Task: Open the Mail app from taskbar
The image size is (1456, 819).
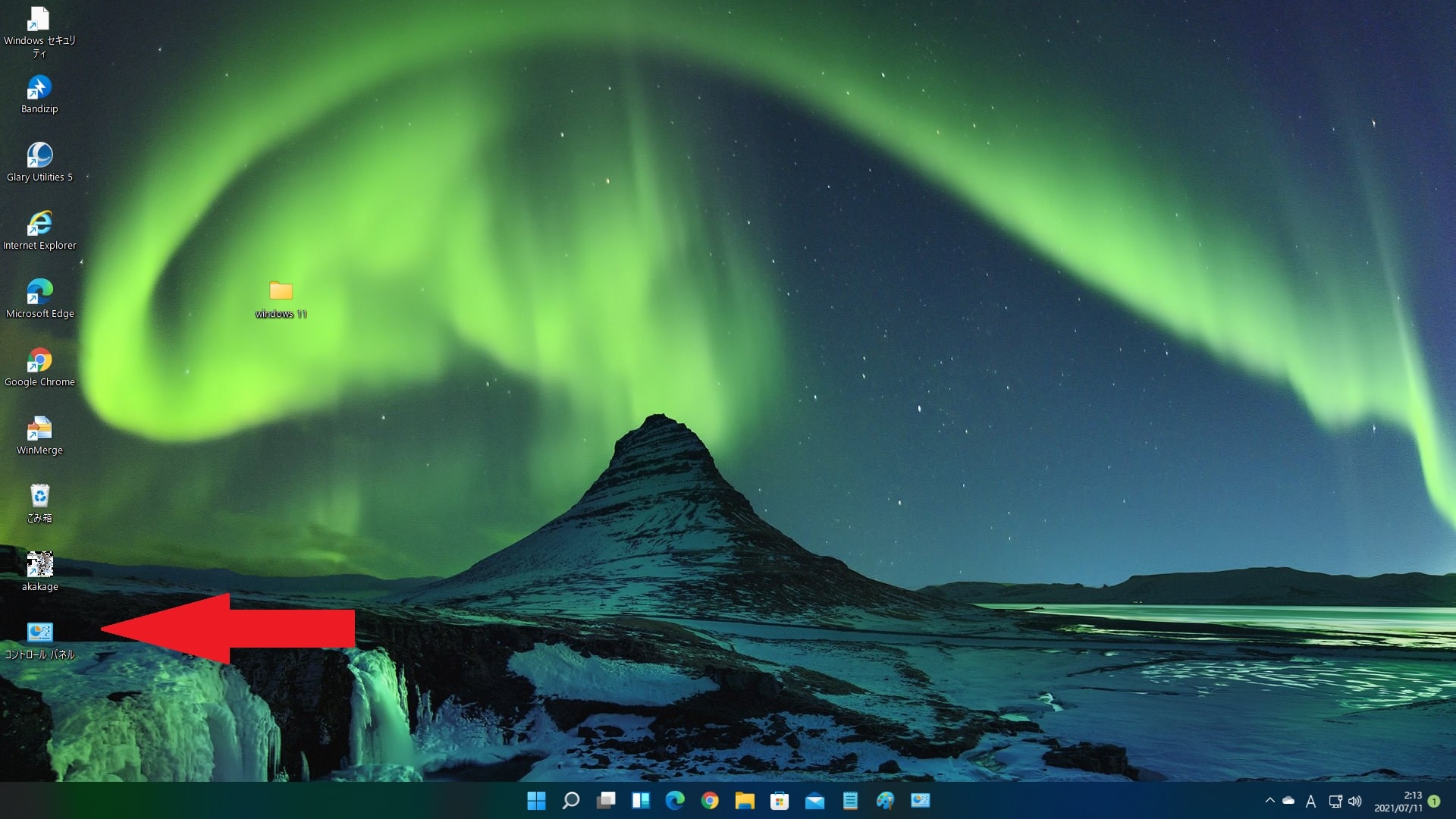Action: coord(814,800)
